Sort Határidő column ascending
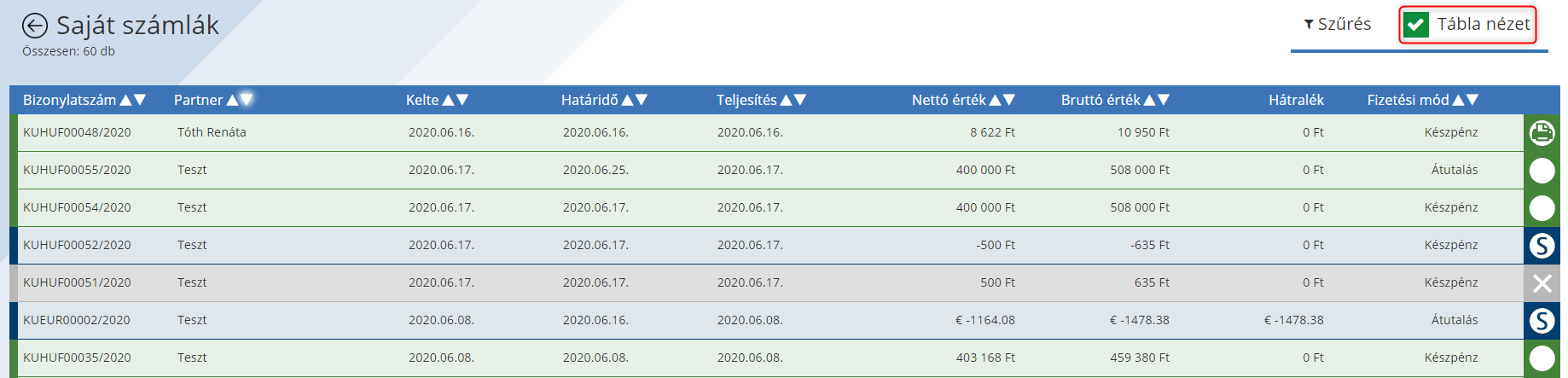Viewport: 1568px width, 378px height. [628, 100]
